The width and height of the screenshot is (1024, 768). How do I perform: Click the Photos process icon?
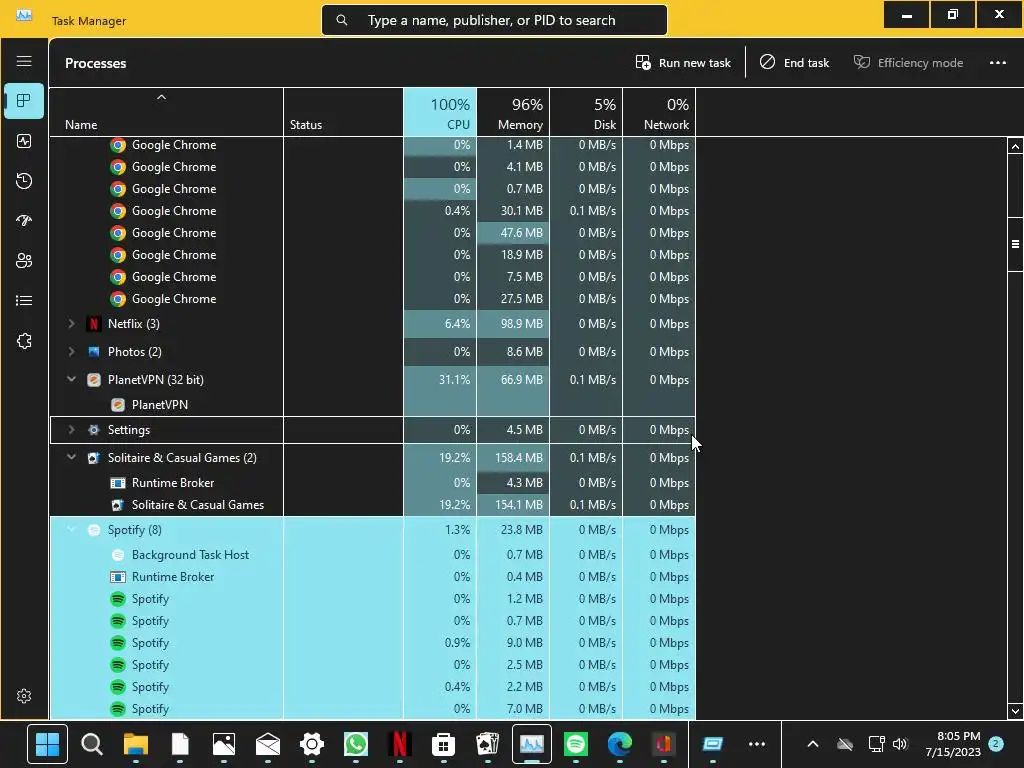94,352
